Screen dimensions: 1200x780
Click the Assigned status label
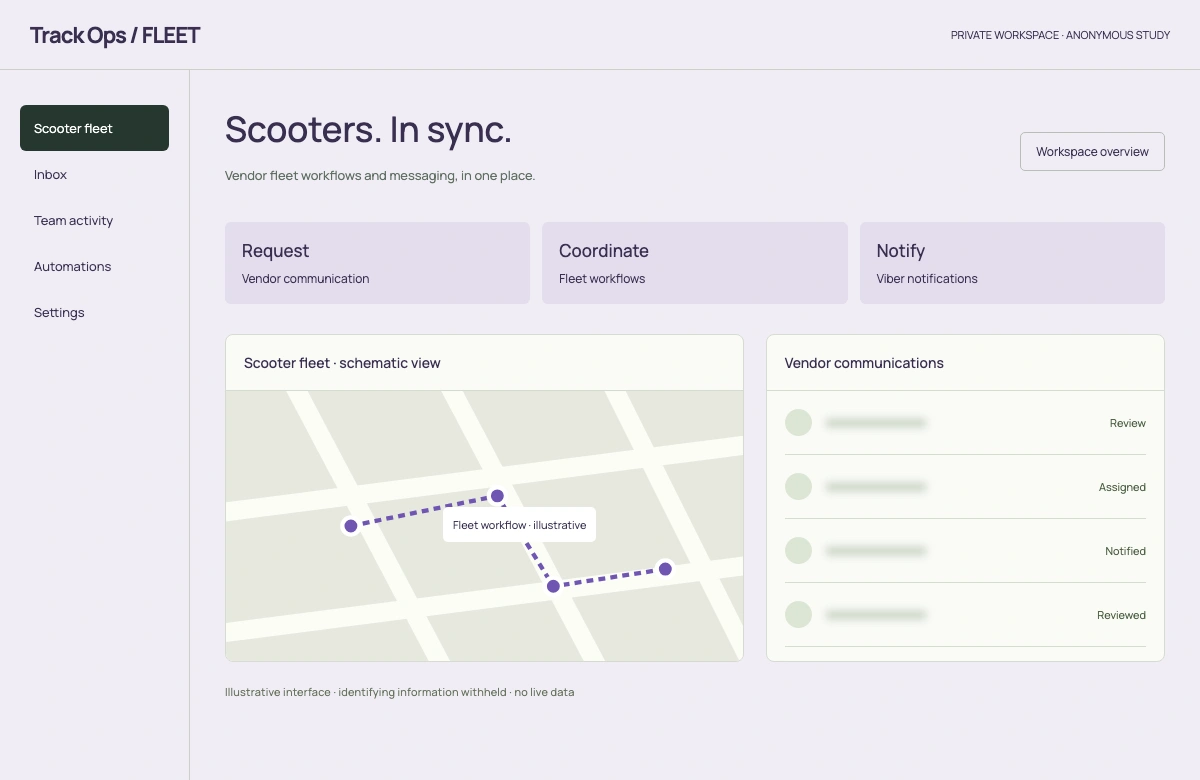point(1122,487)
